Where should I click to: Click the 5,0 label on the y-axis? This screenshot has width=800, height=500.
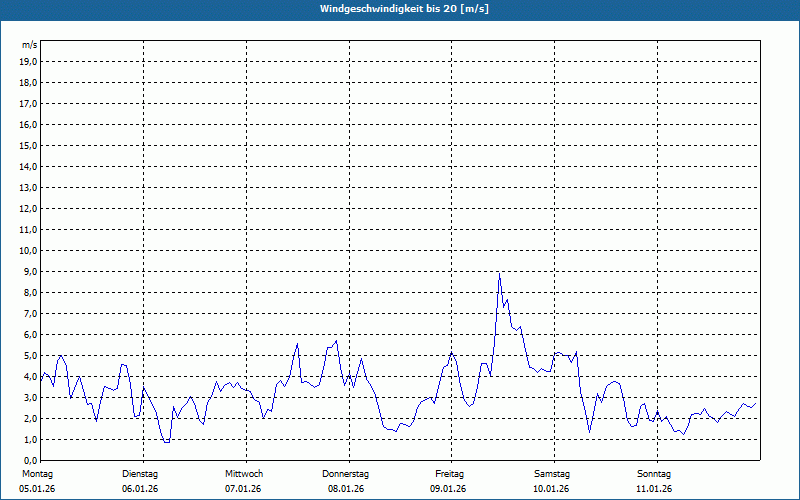coord(31,355)
